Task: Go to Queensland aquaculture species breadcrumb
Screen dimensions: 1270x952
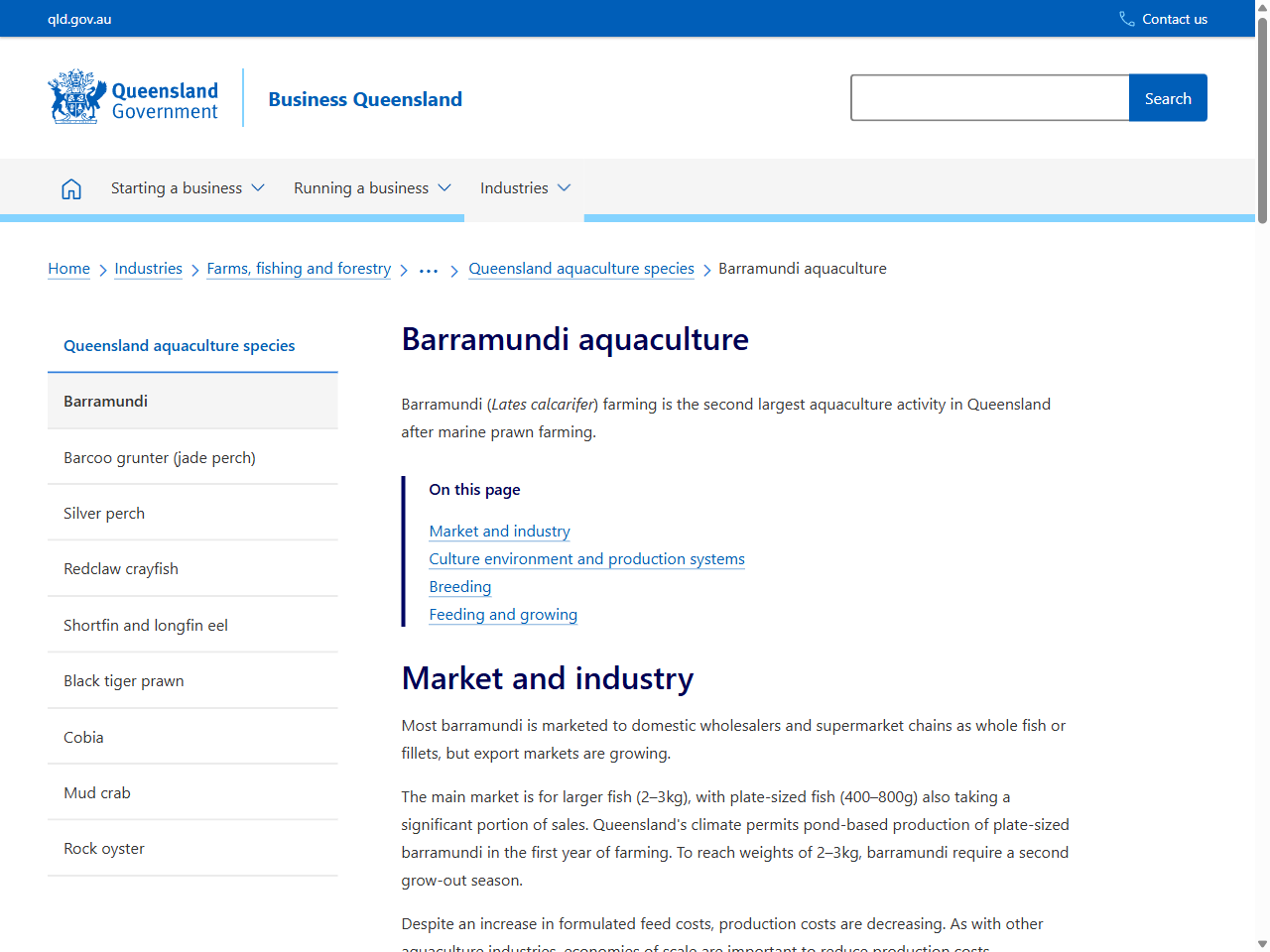Action: point(580,268)
